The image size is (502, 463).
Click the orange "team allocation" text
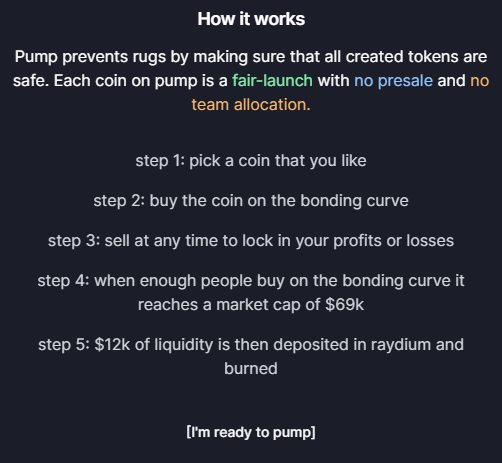[x=251, y=105]
